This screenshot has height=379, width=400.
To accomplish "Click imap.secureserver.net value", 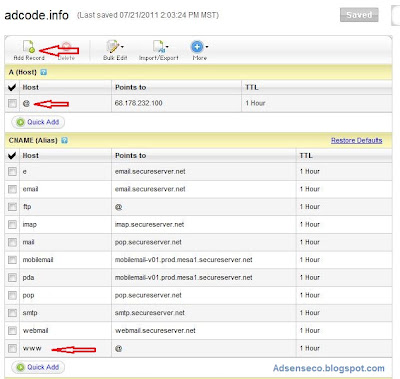I will click(x=149, y=224).
